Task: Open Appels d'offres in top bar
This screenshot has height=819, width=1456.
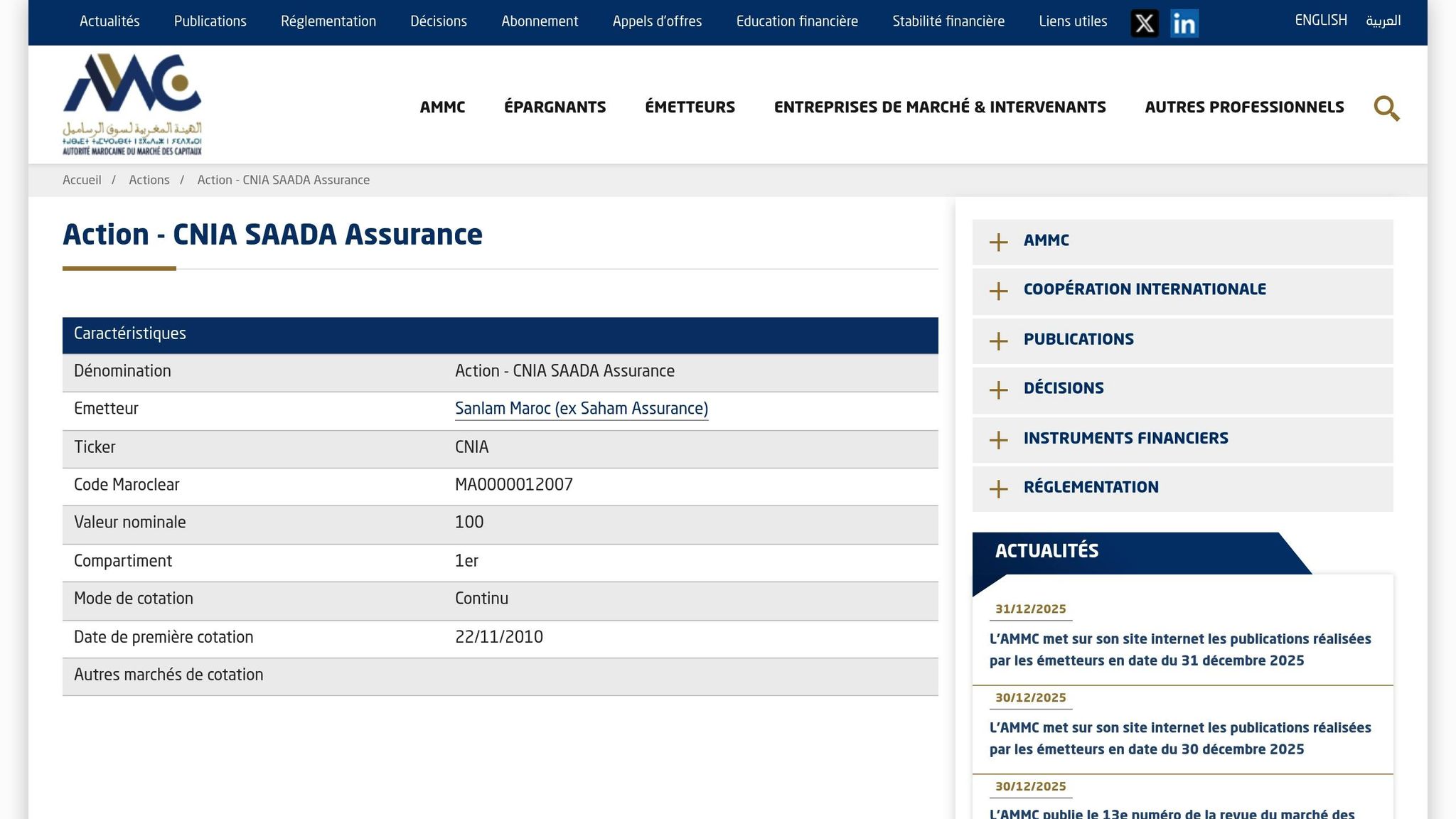Action: (x=657, y=21)
